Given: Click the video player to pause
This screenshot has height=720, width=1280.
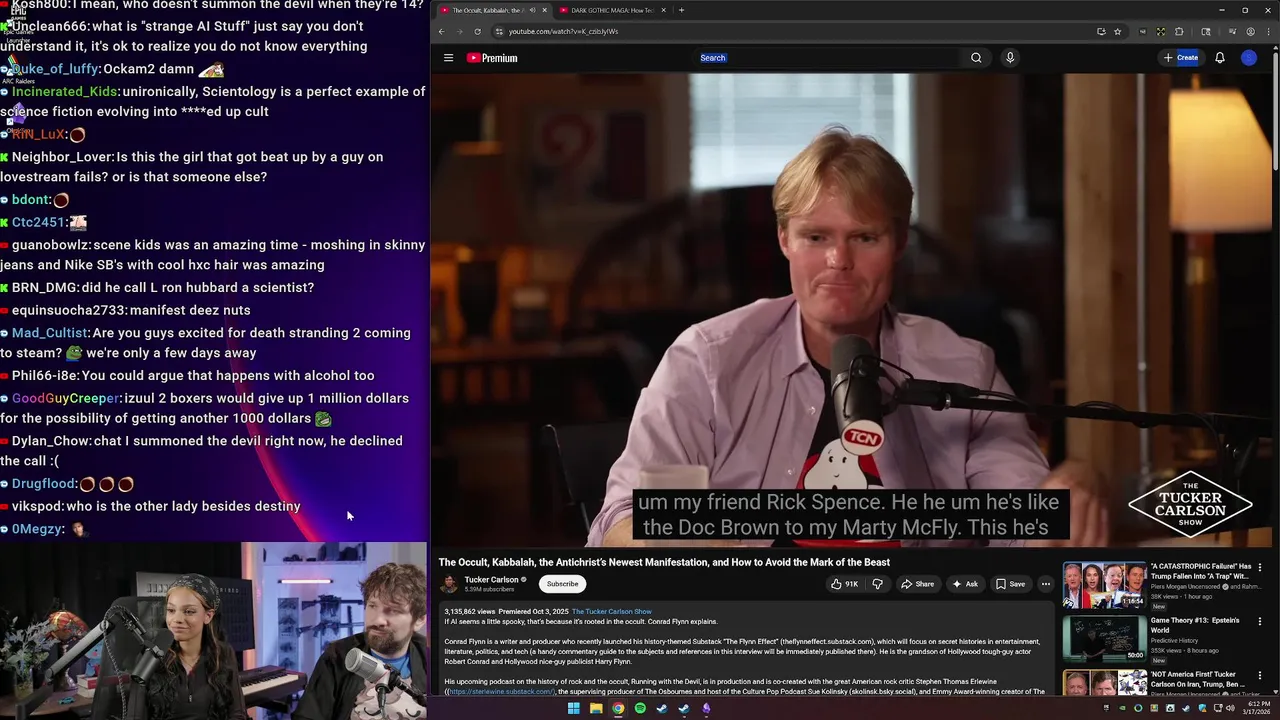Looking at the screenshot, I should coord(854,310).
